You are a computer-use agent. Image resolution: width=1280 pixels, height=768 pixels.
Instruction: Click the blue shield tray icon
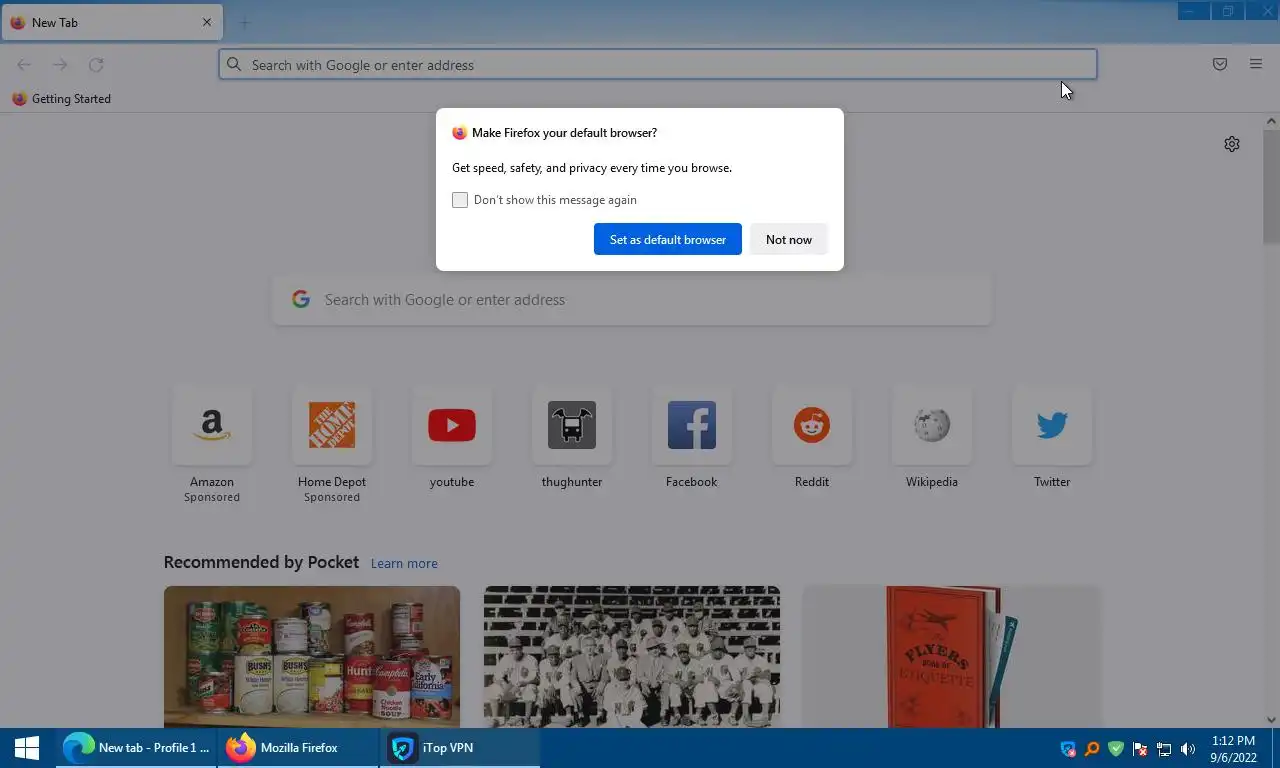click(1068, 749)
